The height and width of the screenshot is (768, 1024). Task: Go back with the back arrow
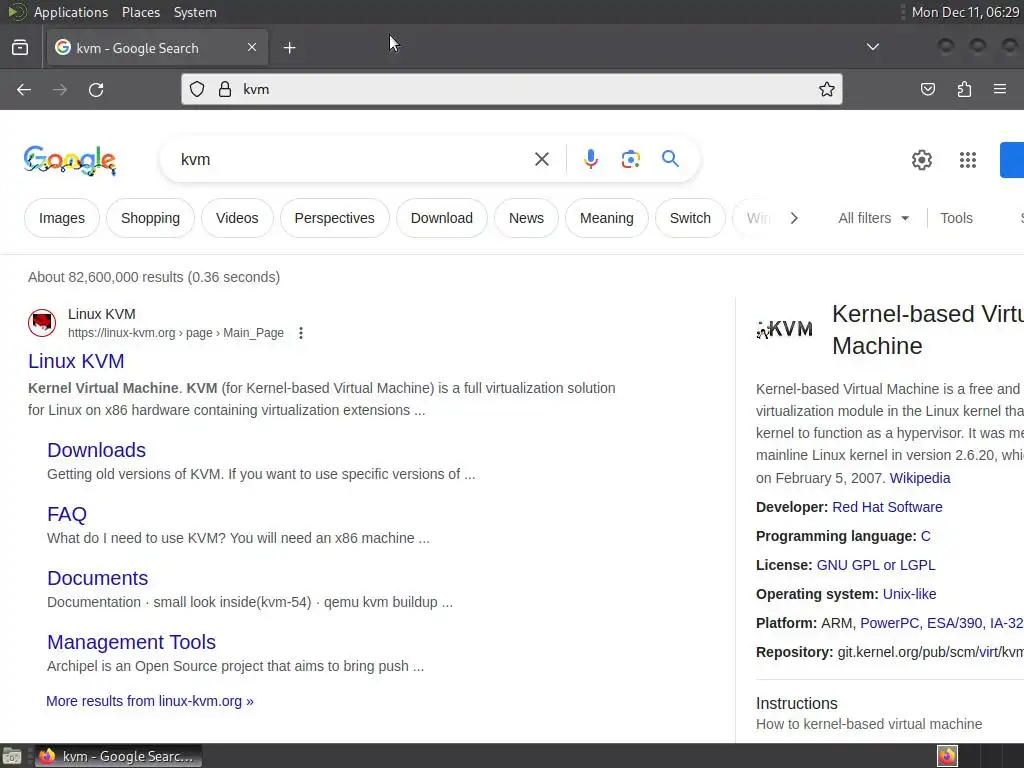tap(24, 89)
